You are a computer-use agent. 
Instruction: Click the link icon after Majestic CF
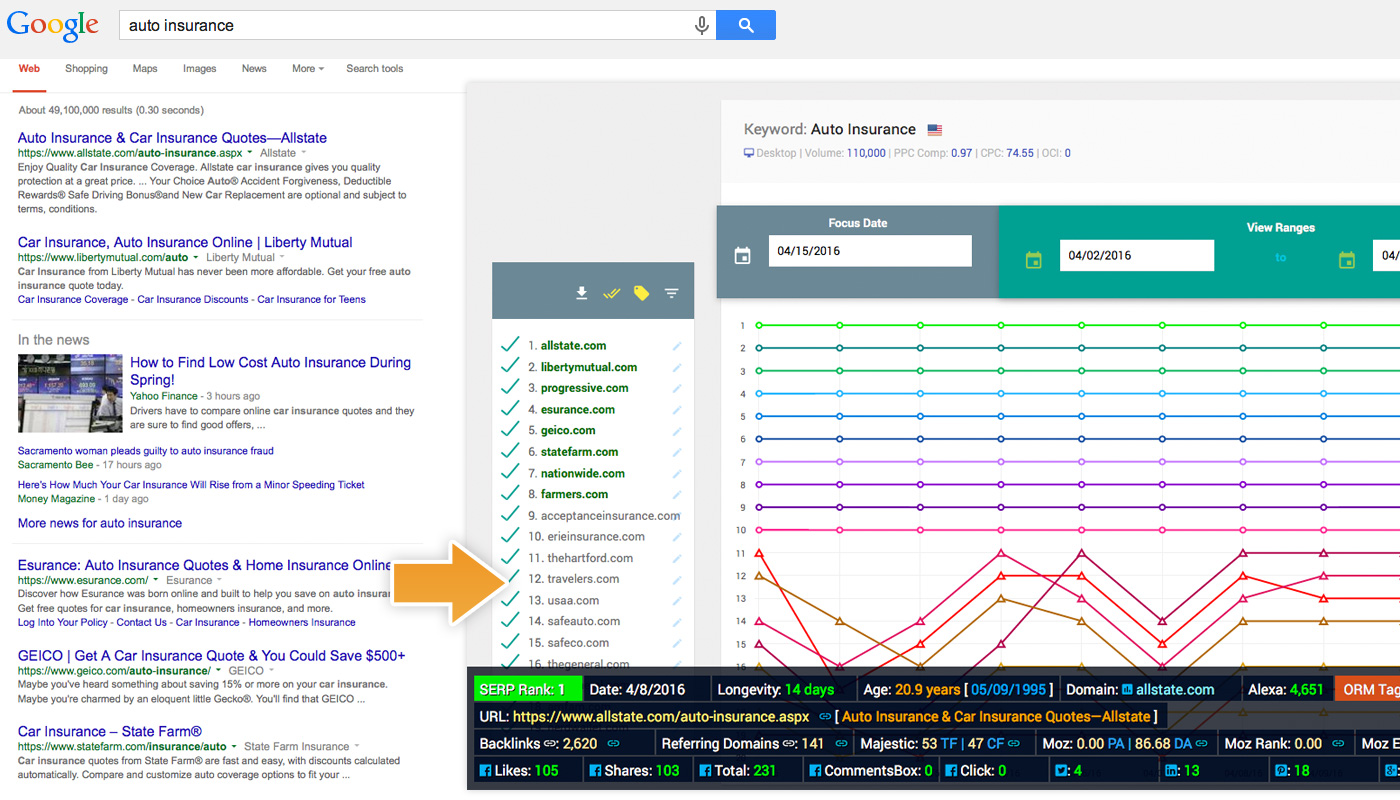pos(1014,744)
